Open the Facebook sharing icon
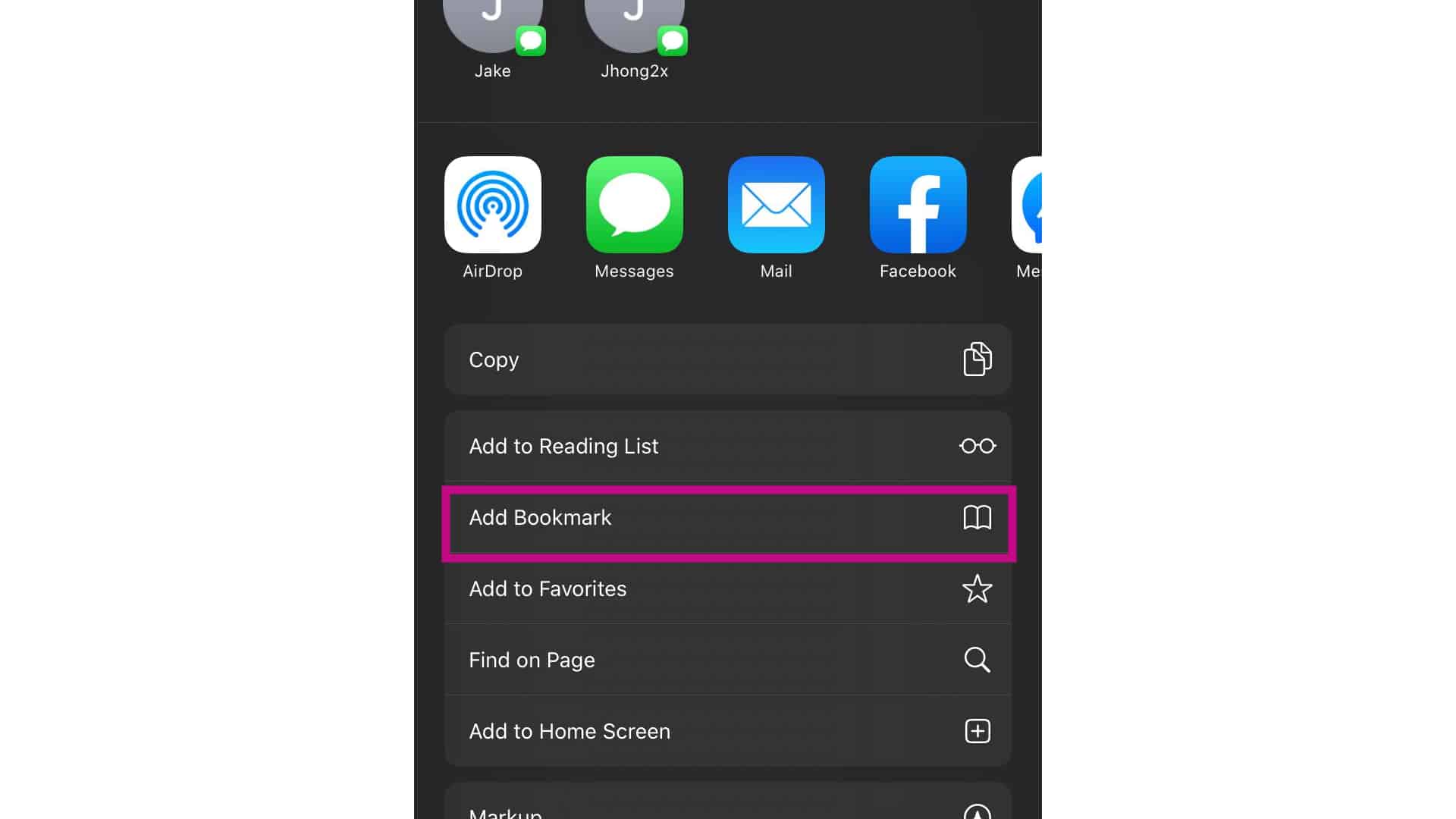Viewport: 1456px width, 819px height. (x=918, y=204)
